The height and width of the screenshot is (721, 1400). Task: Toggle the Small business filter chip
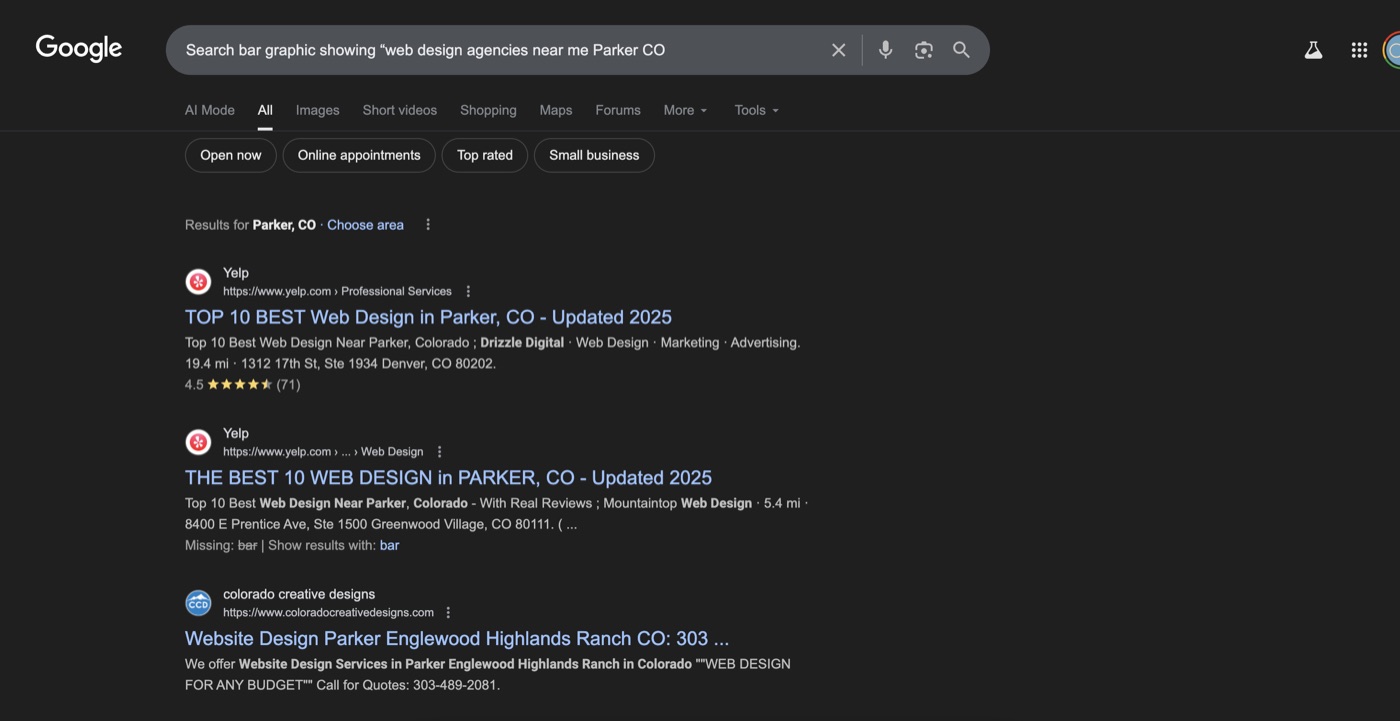(594, 155)
